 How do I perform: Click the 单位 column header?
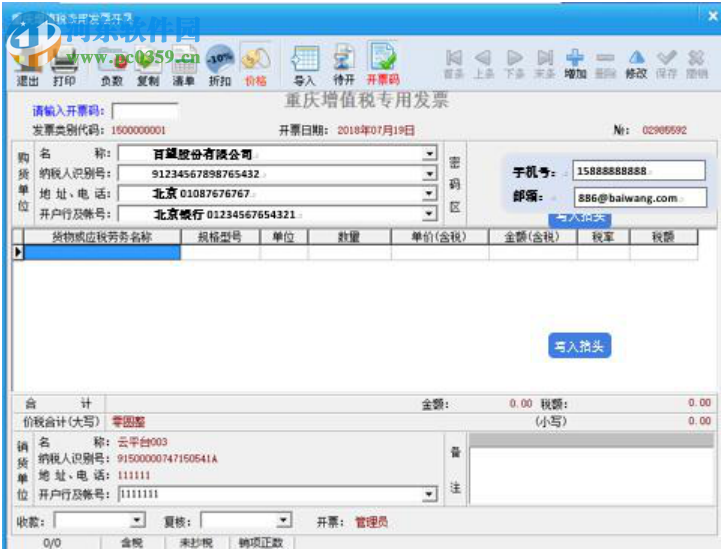(x=284, y=237)
